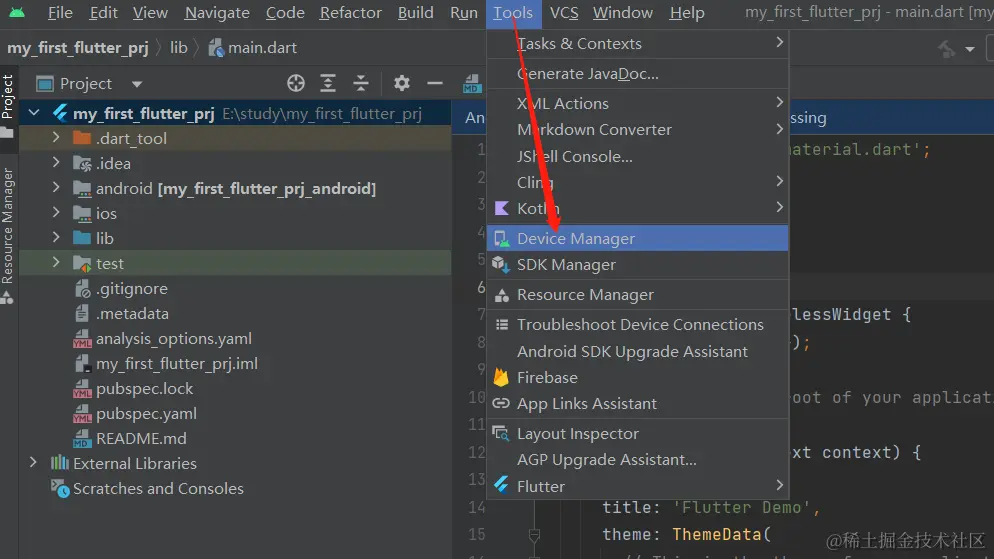Open the Help menu
994x559 pixels.
click(x=687, y=13)
